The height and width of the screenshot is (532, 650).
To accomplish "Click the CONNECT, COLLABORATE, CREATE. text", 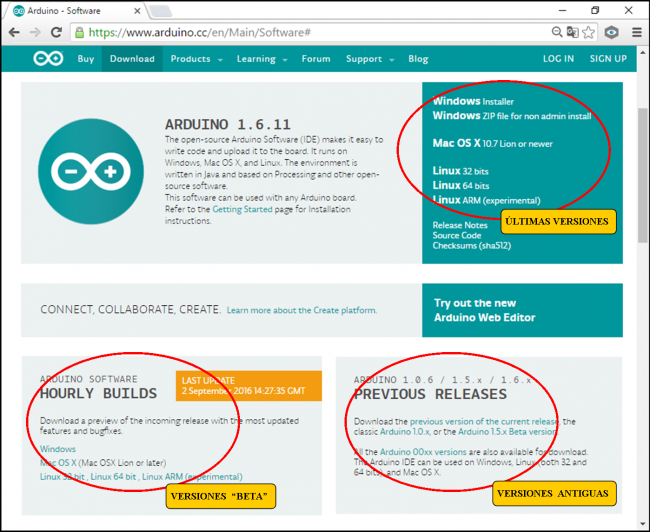I will coord(130,310).
